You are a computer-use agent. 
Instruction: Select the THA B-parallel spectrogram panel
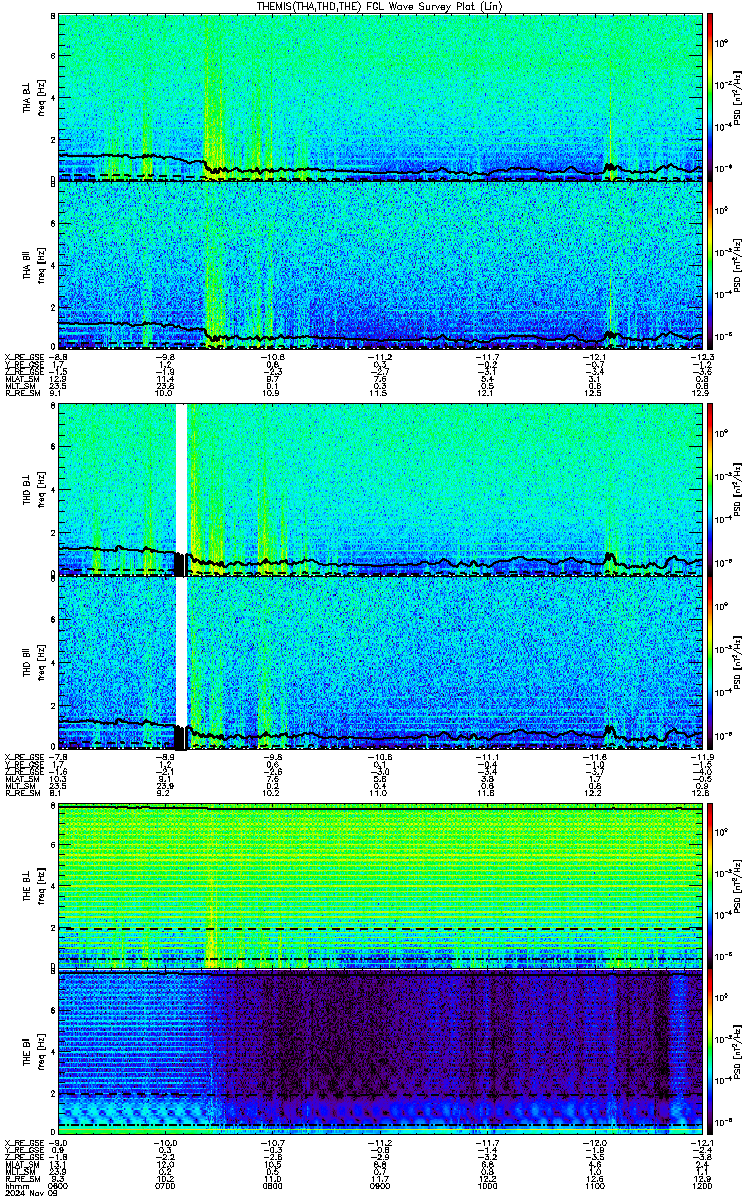click(380, 266)
